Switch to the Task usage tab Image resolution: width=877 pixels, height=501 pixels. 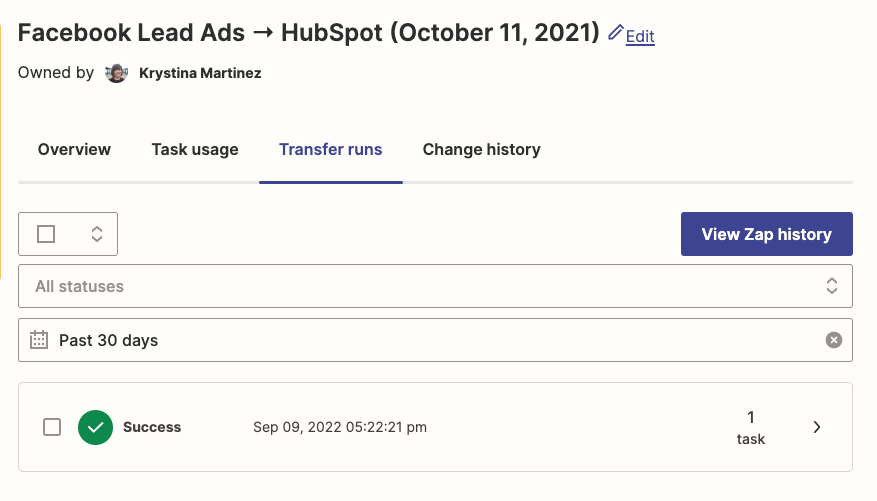pyautogui.click(x=195, y=149)
